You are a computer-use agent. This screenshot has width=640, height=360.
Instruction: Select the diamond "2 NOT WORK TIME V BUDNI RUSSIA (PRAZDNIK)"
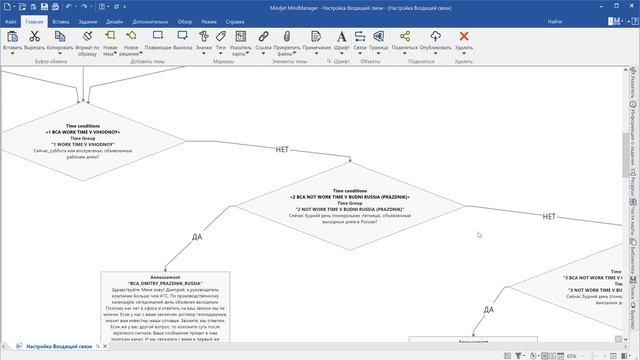click(350, 206)
